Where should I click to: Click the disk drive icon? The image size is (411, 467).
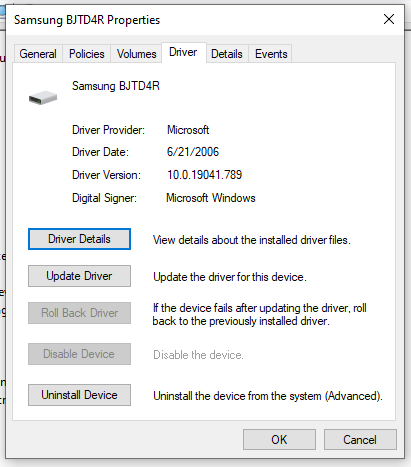click(x=43, y=97)
